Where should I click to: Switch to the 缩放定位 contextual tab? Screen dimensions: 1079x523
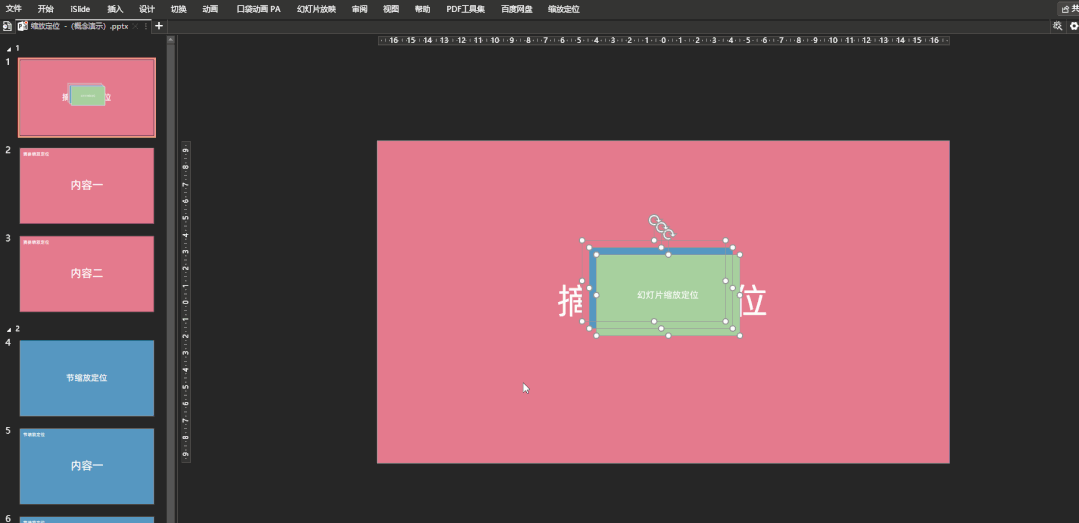click(x=564, y=9)
